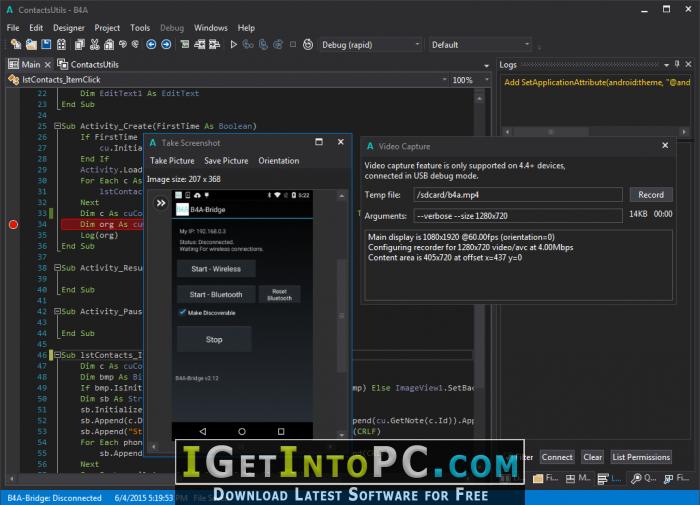Run the project with play icon
The height and width of the screenshot is (505, 700).
tap(233, 45)
